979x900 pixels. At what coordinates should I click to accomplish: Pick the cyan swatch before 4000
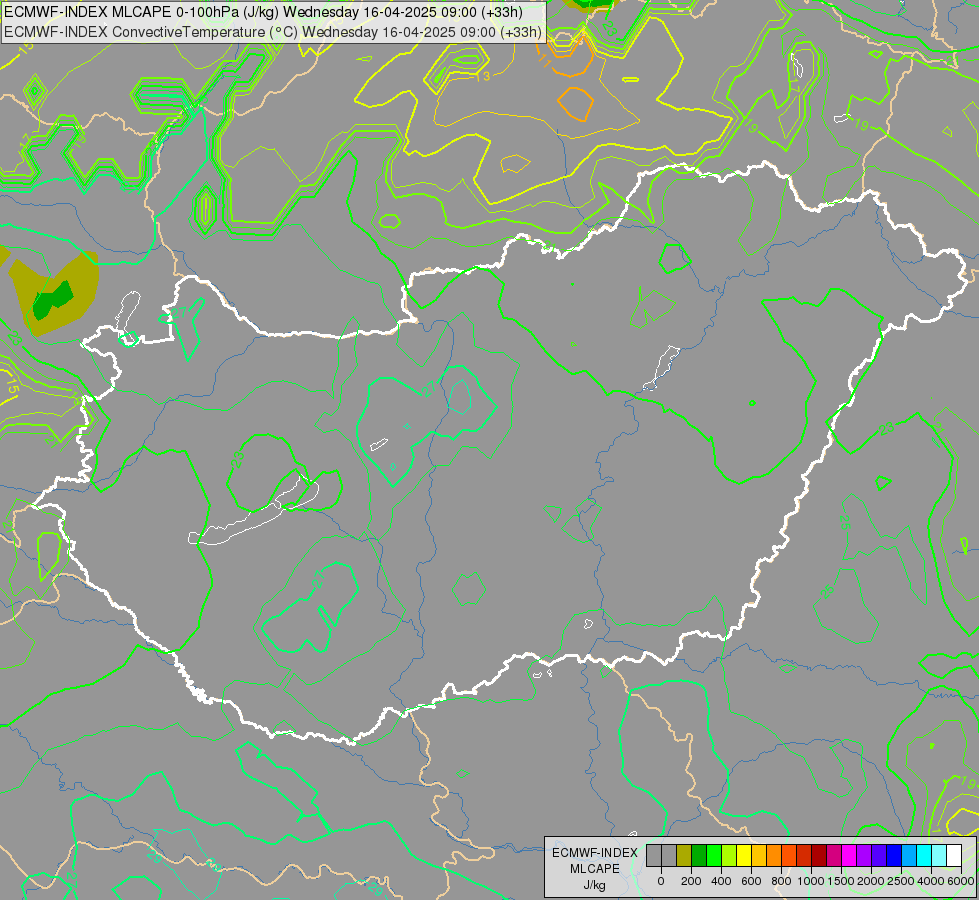pyautogui.click(x=923, y=856)
